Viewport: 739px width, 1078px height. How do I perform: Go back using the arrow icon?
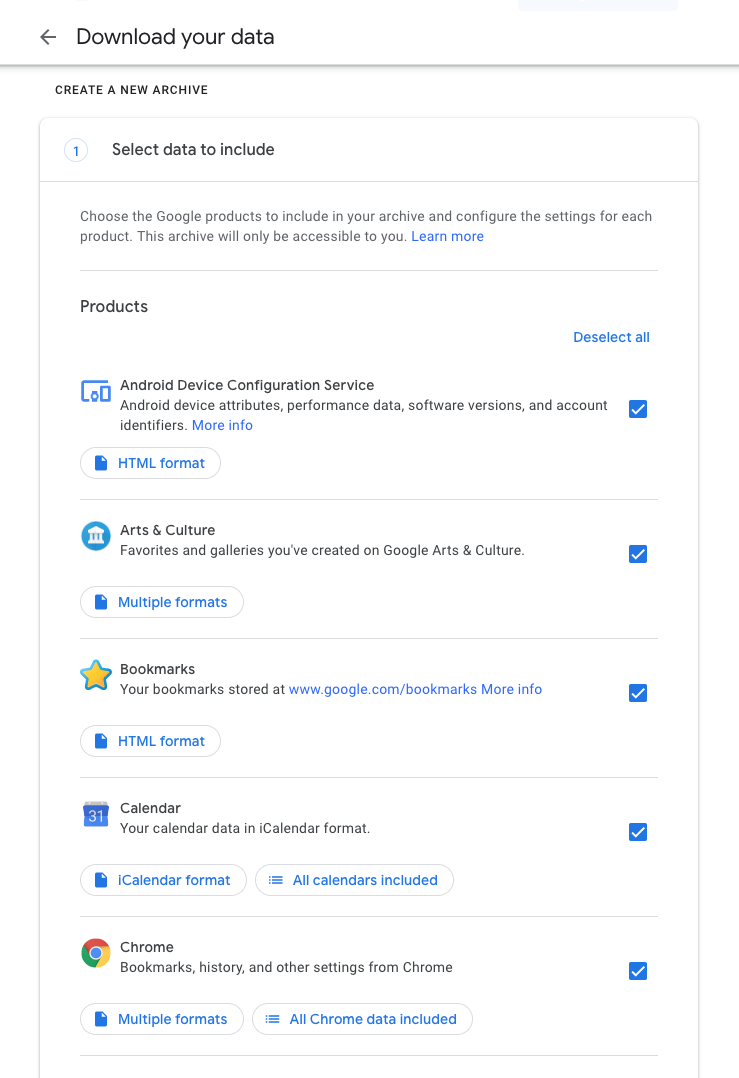48,38
